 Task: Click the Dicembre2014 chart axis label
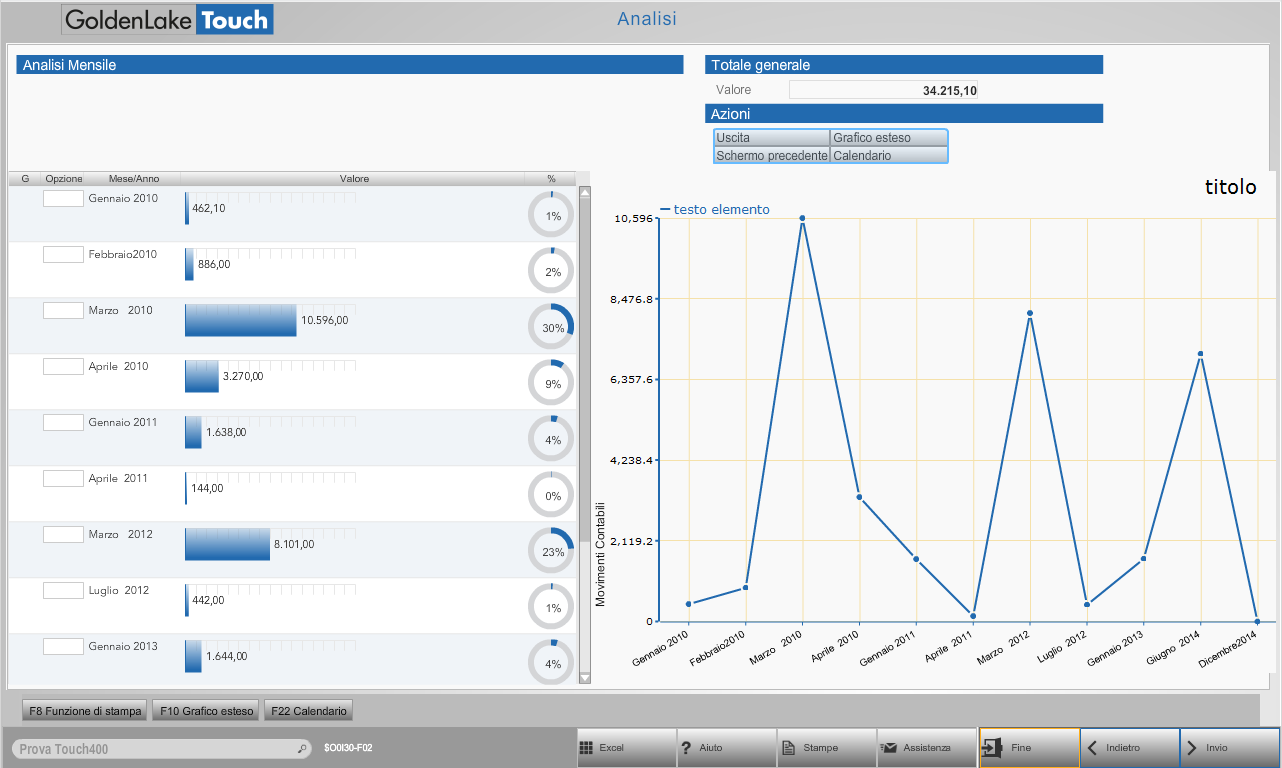[1229, 651]
